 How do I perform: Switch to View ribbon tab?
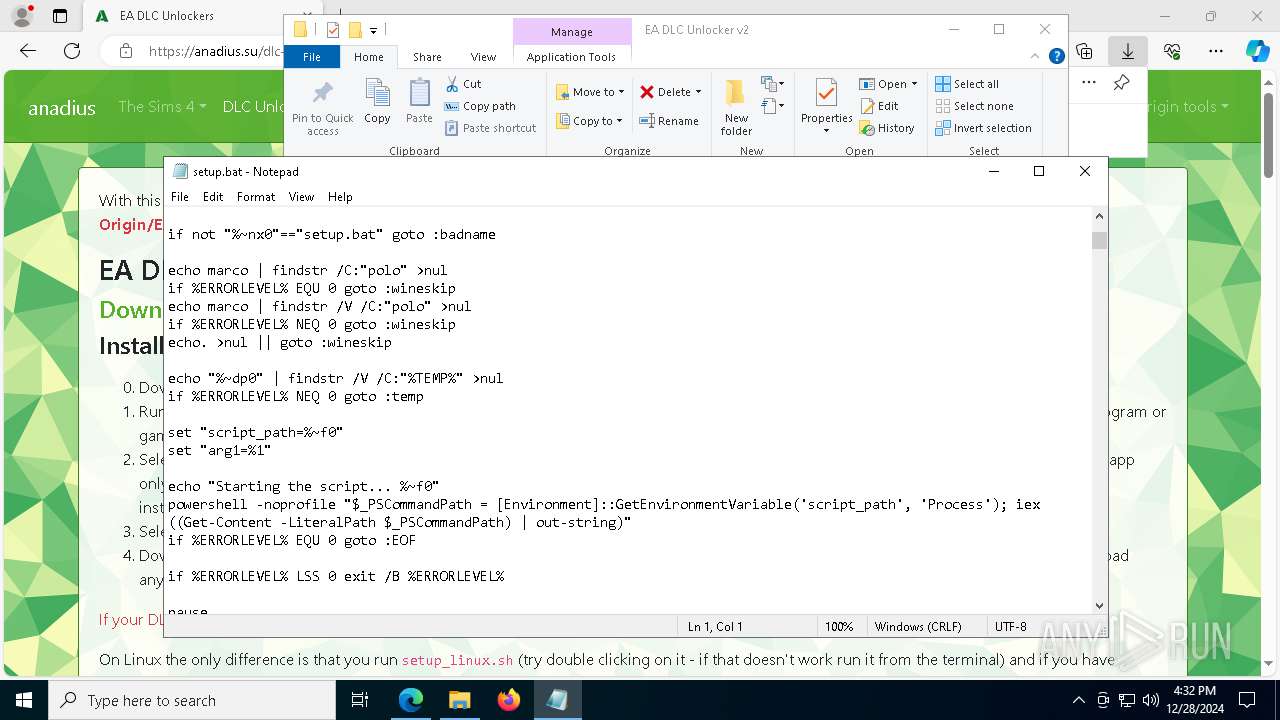pyautogui.click(x=483, y=57)
